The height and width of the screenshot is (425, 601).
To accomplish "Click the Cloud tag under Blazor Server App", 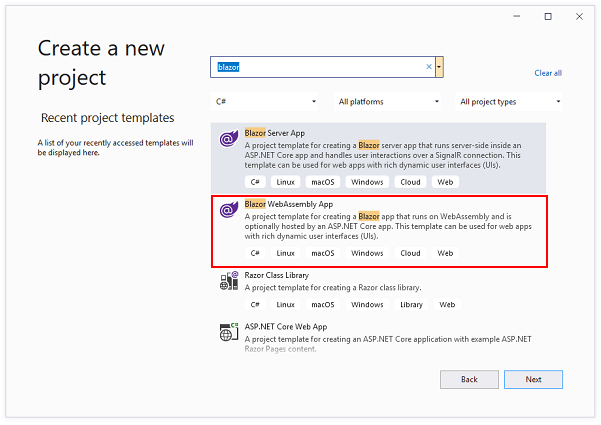I will [x=410, y=182].
